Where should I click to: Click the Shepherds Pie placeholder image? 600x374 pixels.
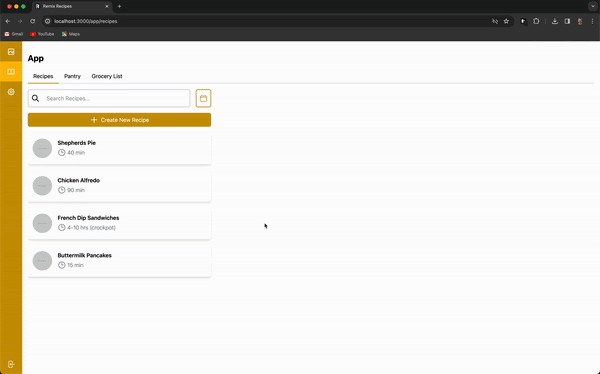click(x=42, y=148)
